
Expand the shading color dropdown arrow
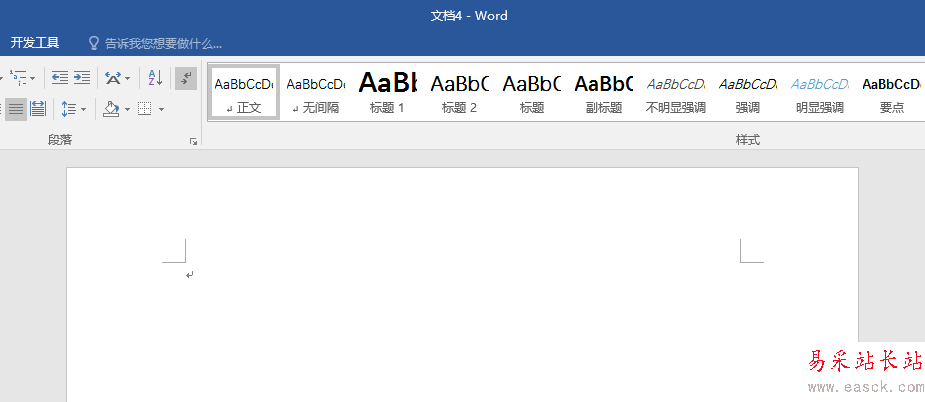[127, 109]
